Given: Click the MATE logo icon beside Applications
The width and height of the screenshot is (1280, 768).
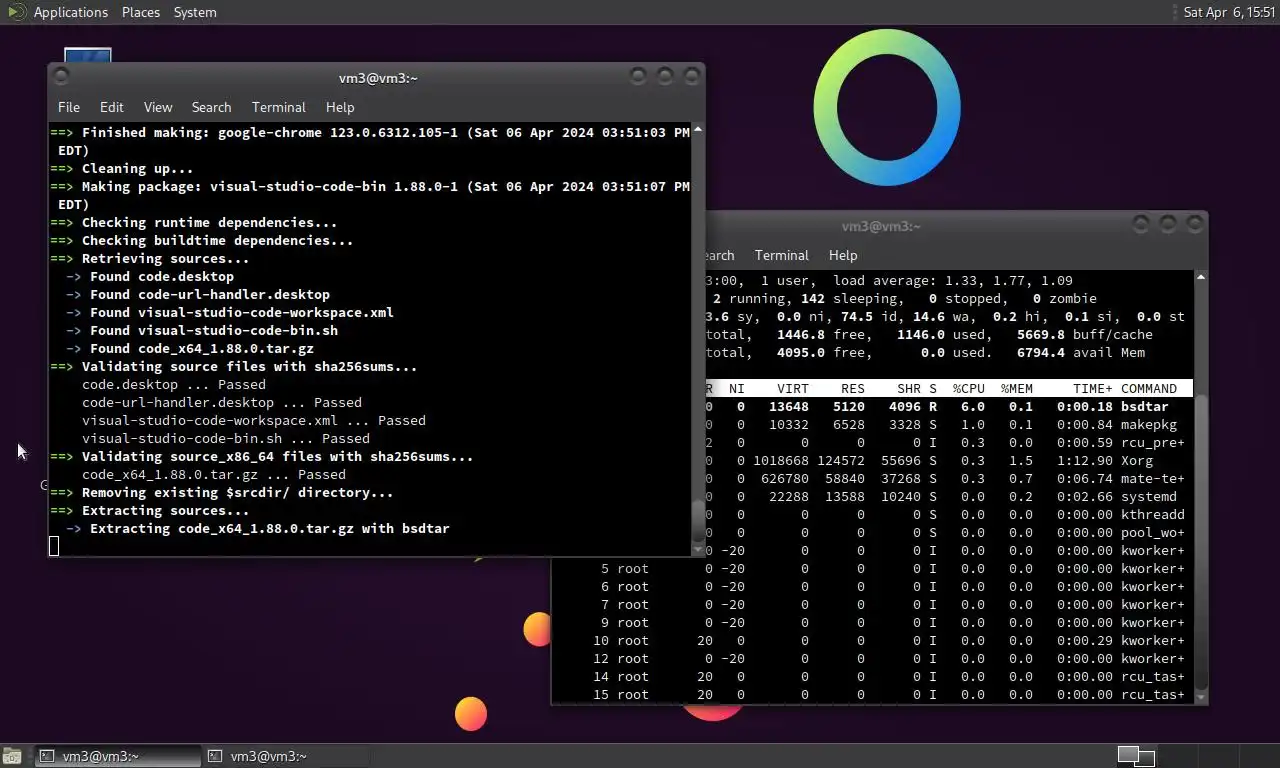Looking at the screenshot, I should tap(17, 12).
